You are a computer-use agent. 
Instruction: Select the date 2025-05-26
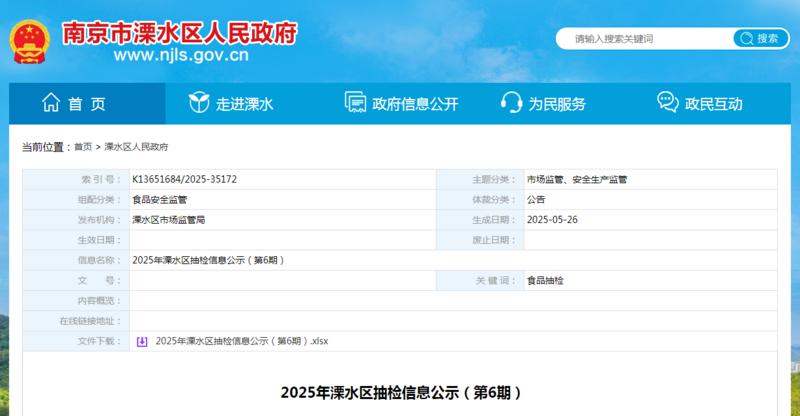(x=552, y=219)
